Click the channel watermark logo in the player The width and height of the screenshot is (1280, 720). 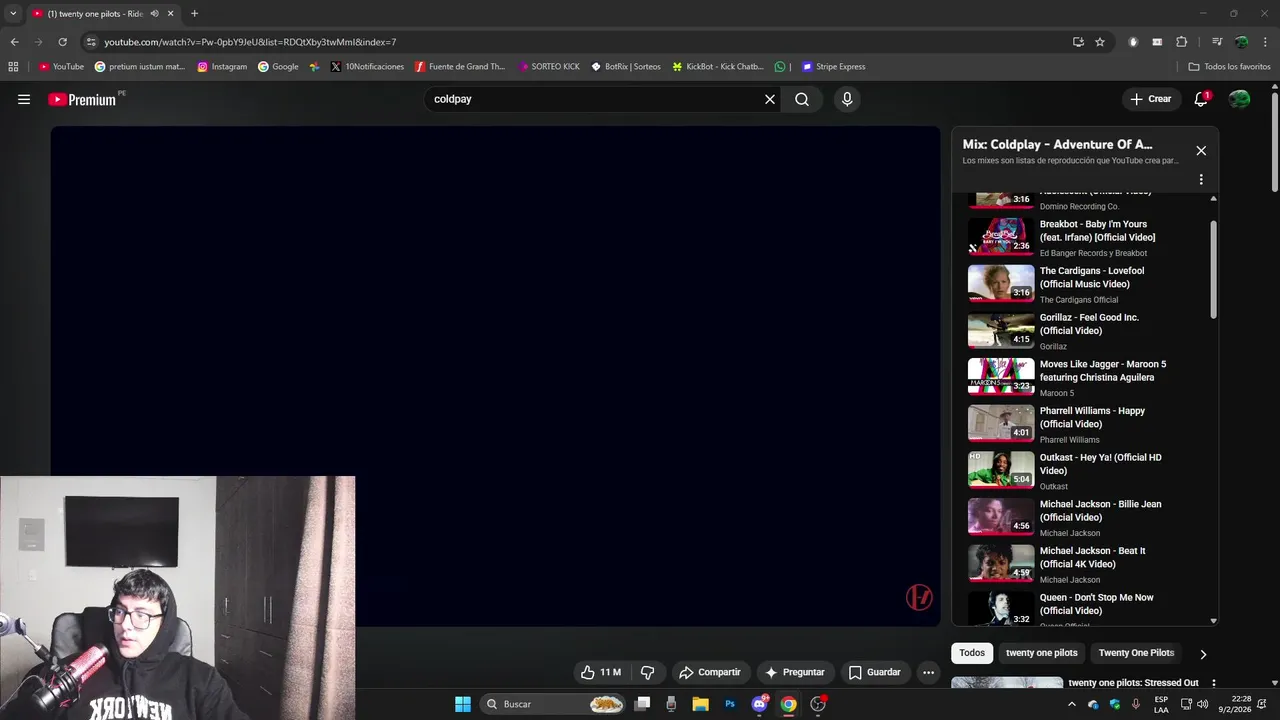(x=919, y=597)
